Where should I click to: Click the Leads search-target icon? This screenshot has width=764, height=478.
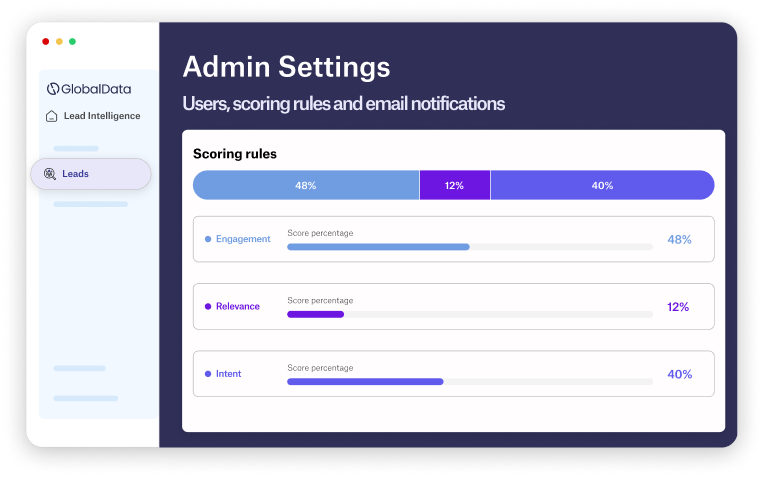point(50,173)
